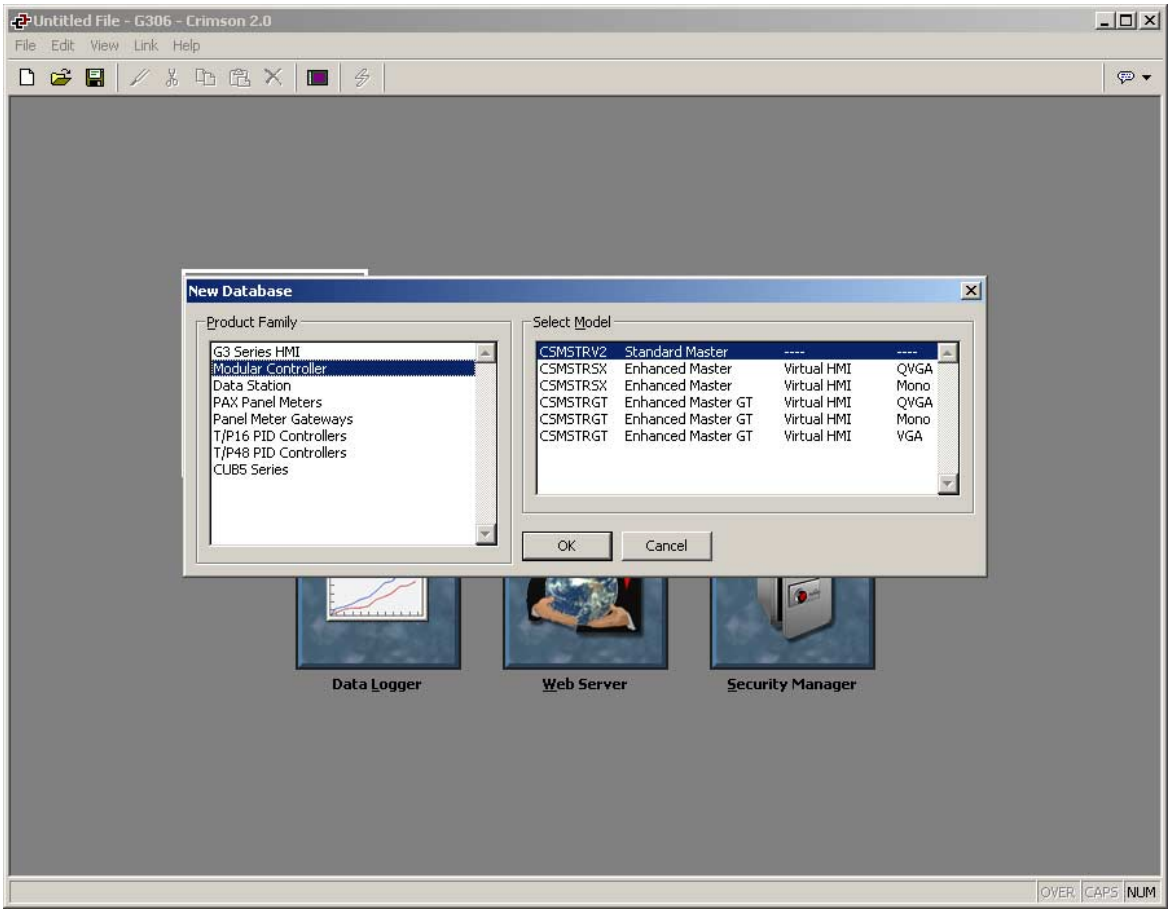Image resolution: width=1170 pixels, height=912 pixels.
Task: Click the Open folder toolbar icon
Action: 60,78
